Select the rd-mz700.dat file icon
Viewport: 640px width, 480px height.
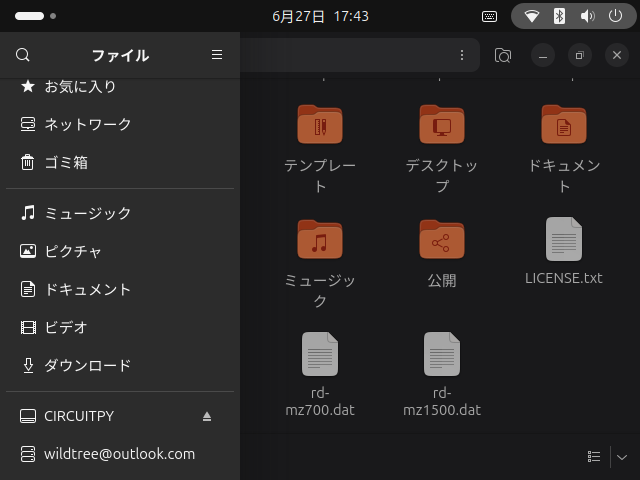320,354
